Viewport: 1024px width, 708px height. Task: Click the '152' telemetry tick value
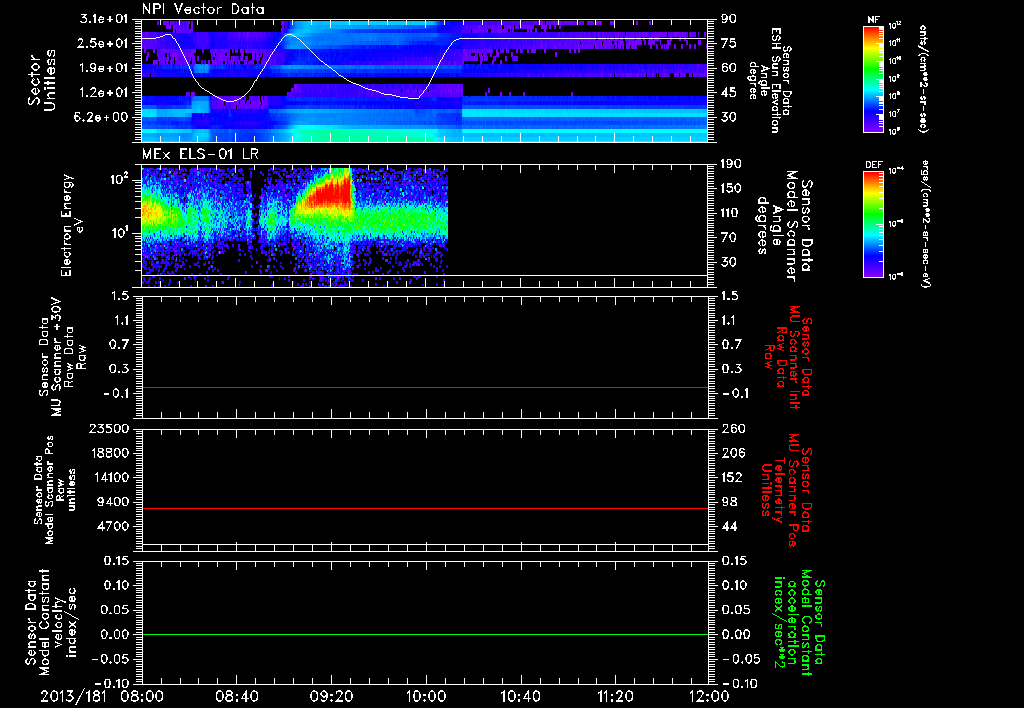732,477
